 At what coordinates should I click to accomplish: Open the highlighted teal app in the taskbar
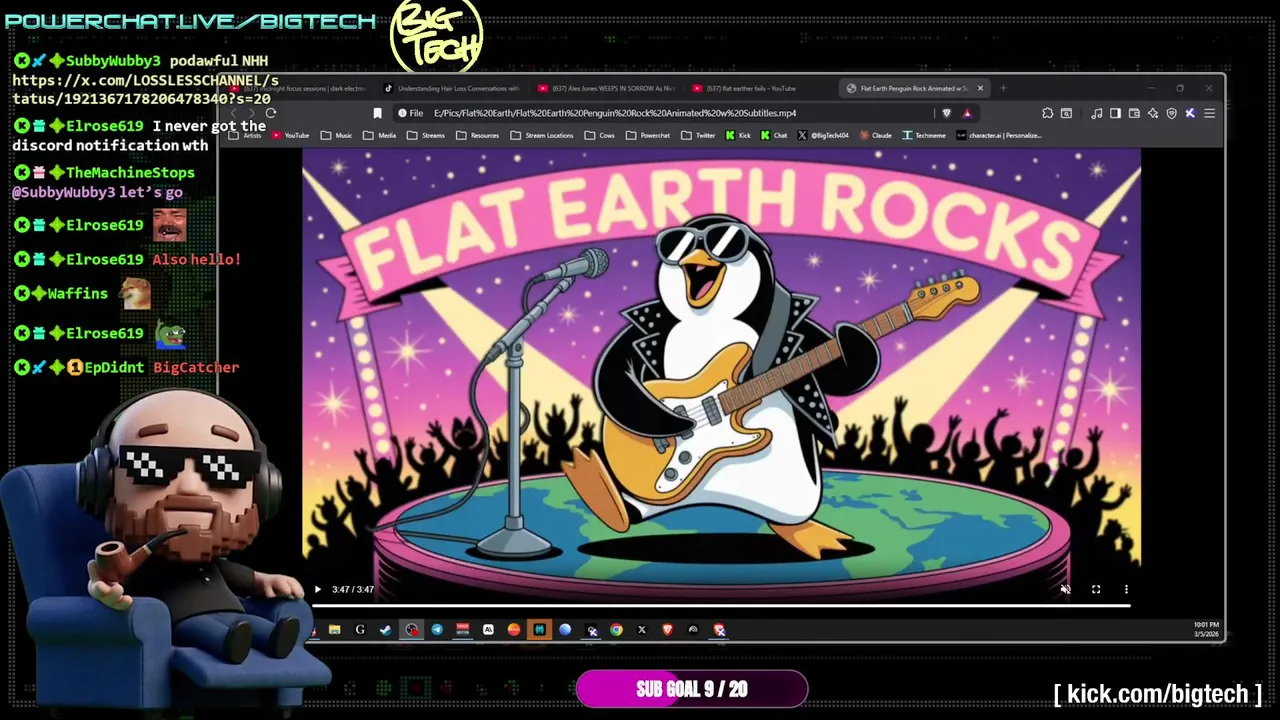[539, 630]
